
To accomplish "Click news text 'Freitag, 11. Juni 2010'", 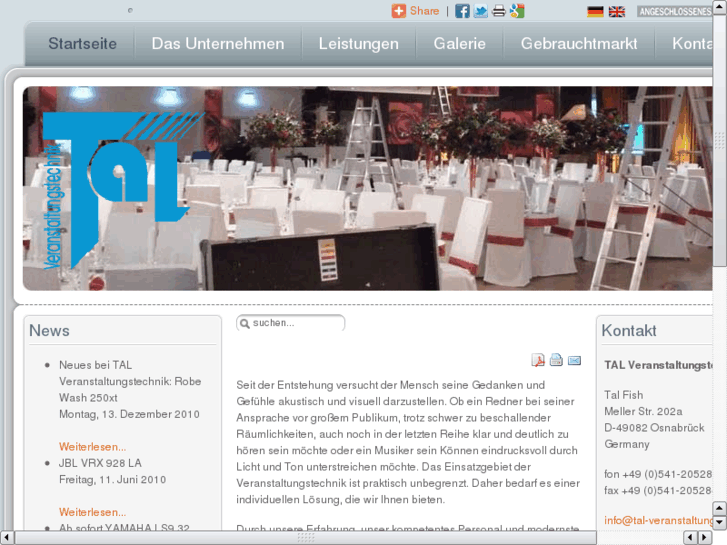I will (113, 480).
